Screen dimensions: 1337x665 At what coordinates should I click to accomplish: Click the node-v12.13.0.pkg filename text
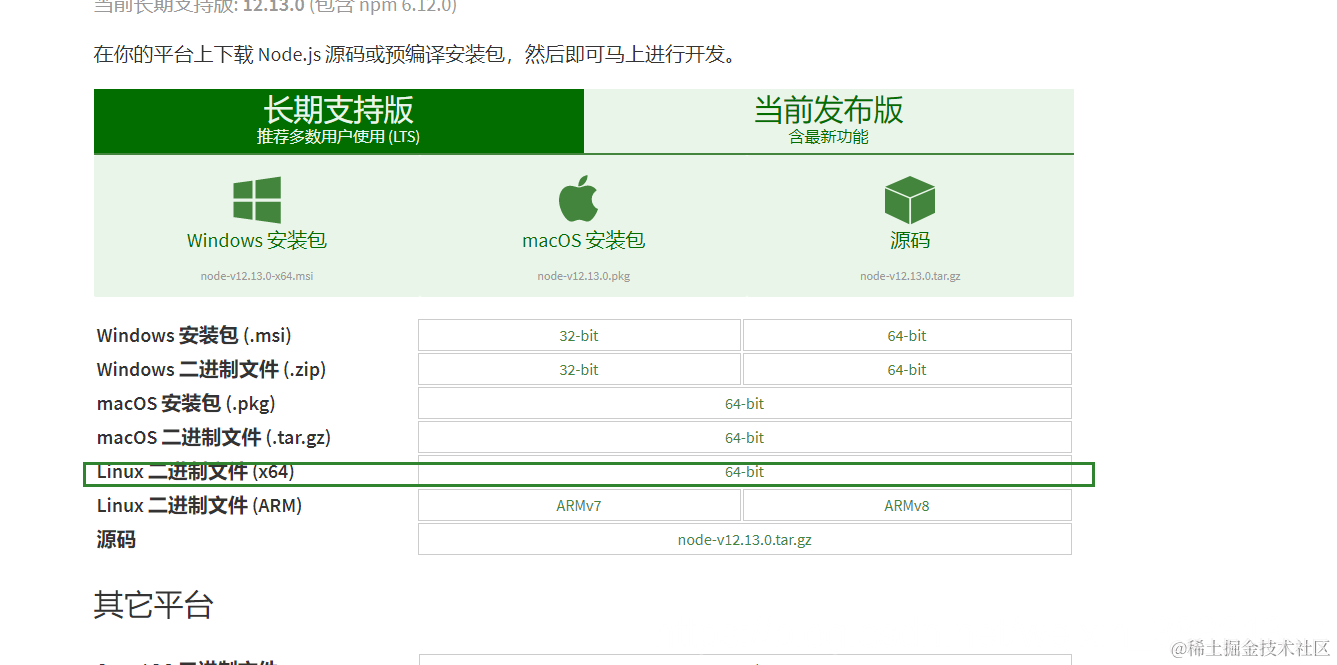click(584, 276)
